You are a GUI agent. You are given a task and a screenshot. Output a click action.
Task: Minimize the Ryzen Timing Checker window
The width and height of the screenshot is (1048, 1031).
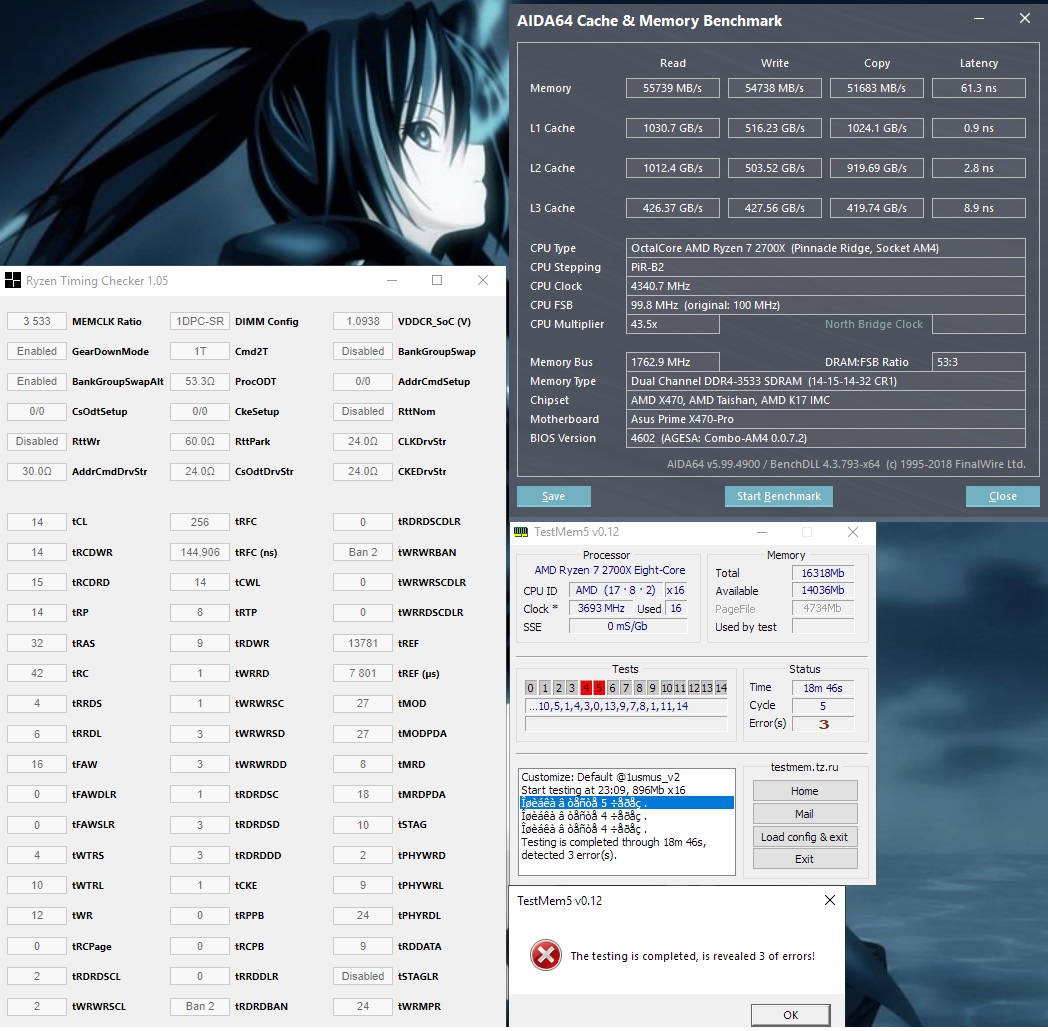tap(392, 281)
